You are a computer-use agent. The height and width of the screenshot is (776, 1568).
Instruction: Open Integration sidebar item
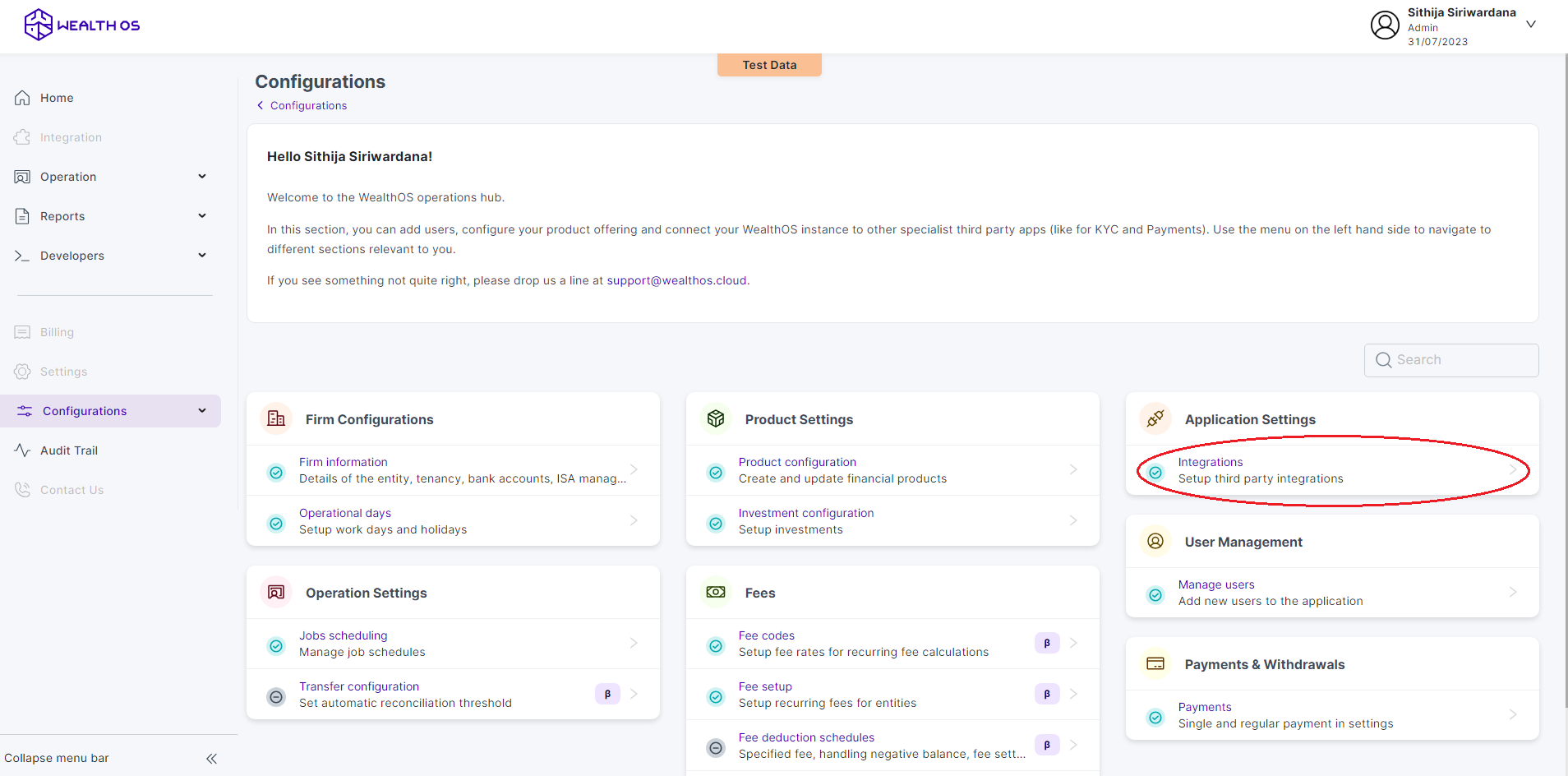pos(71,137)
